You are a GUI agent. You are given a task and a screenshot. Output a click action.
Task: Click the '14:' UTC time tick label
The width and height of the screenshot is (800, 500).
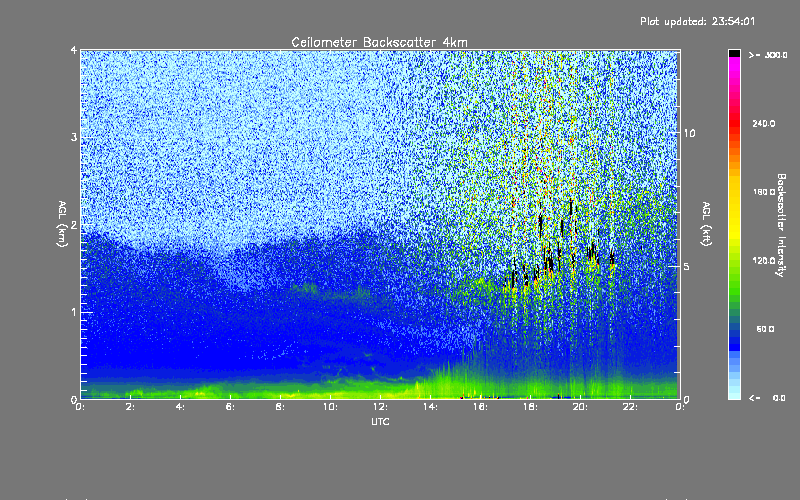click(x=430, y=407)
